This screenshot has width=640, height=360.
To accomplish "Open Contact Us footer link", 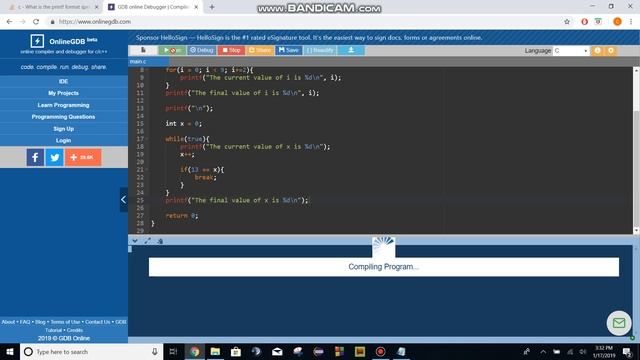I will coord(98,322).
